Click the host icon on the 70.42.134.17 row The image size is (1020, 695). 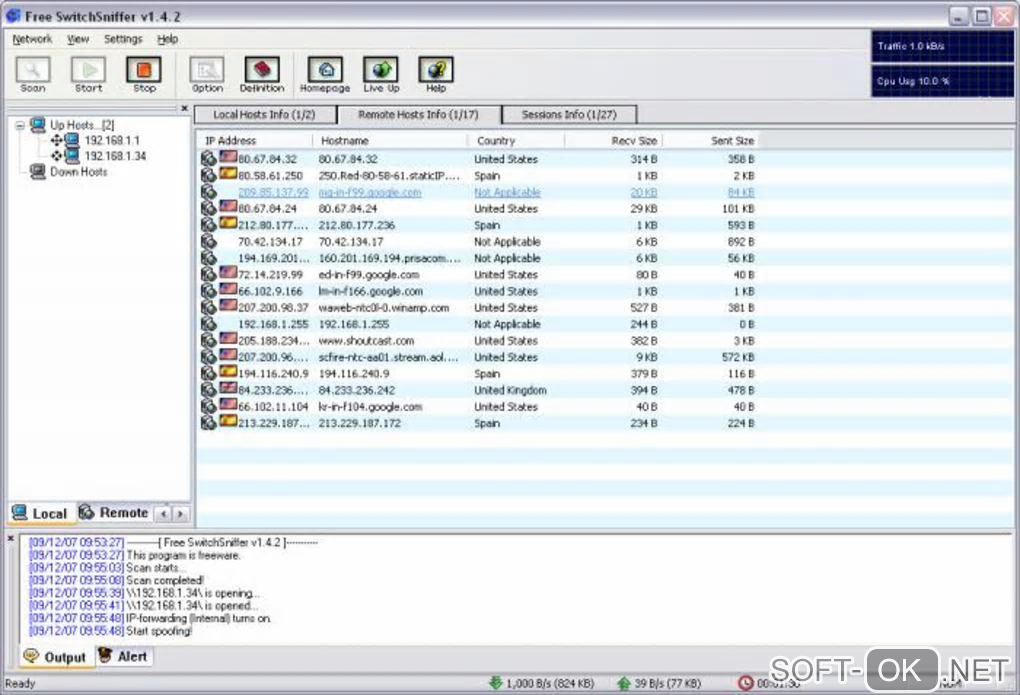tap(208, 241)
